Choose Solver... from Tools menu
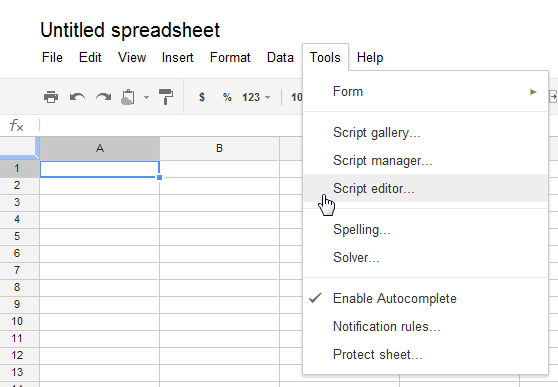The height and width of the screenshot is (387, 558). tap(425, 257)
